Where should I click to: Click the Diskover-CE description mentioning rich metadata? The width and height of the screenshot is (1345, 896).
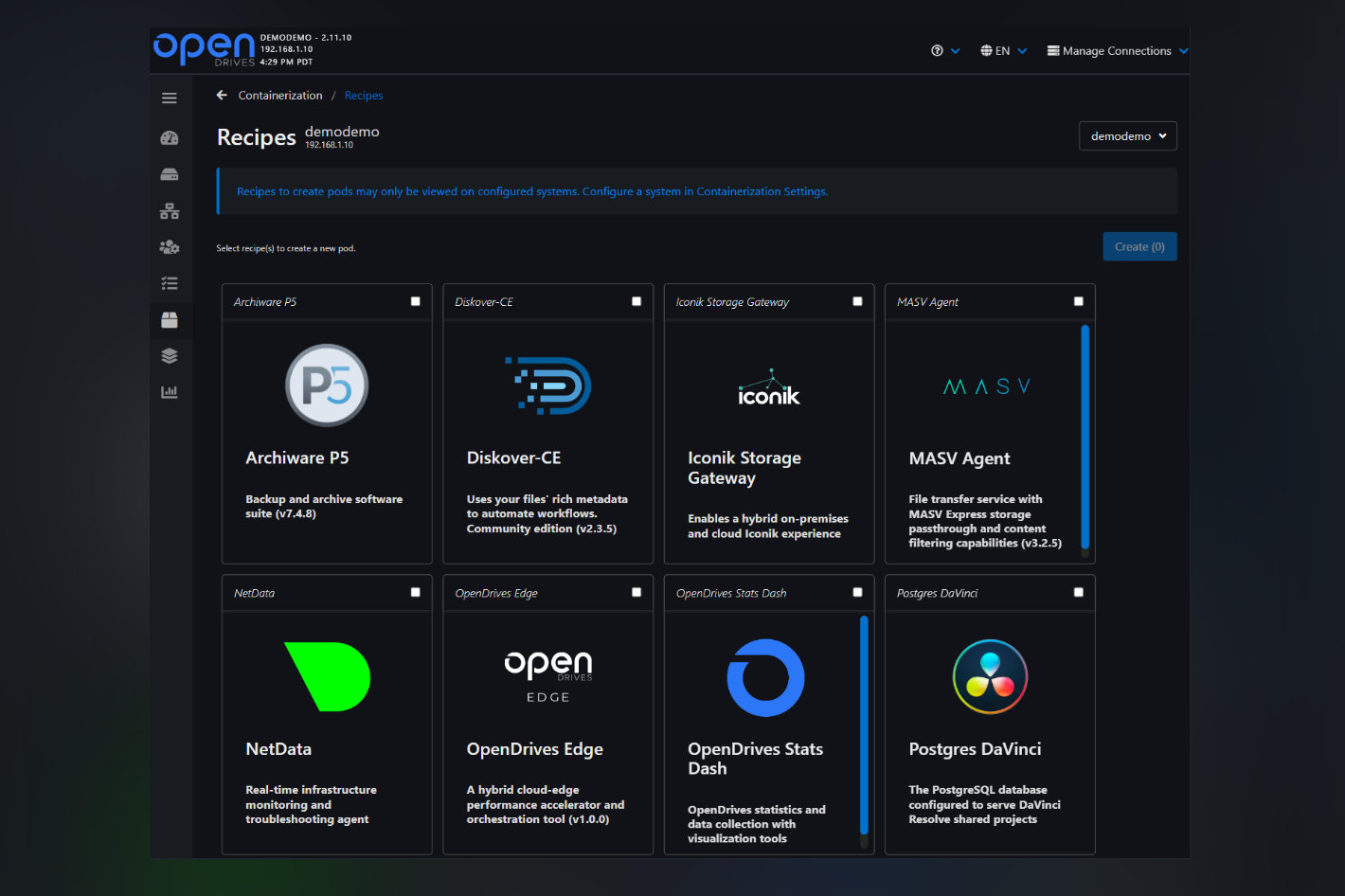click(547, 513)
